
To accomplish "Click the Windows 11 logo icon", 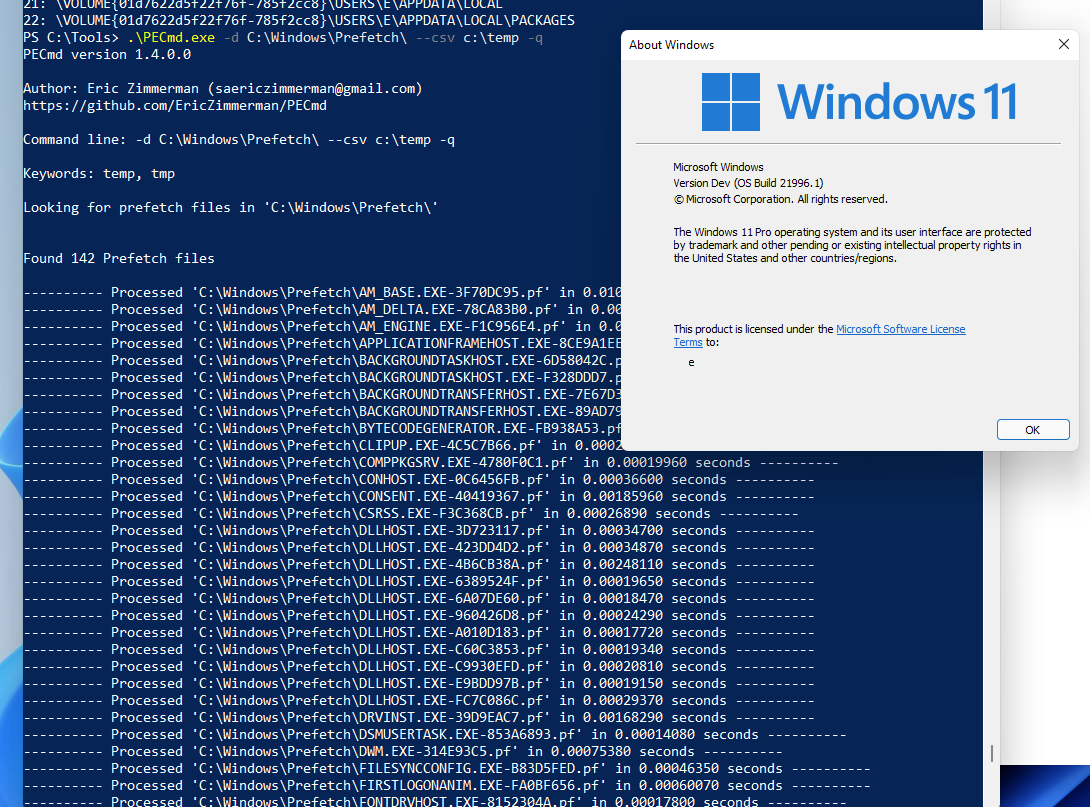I will pos(731,102).
